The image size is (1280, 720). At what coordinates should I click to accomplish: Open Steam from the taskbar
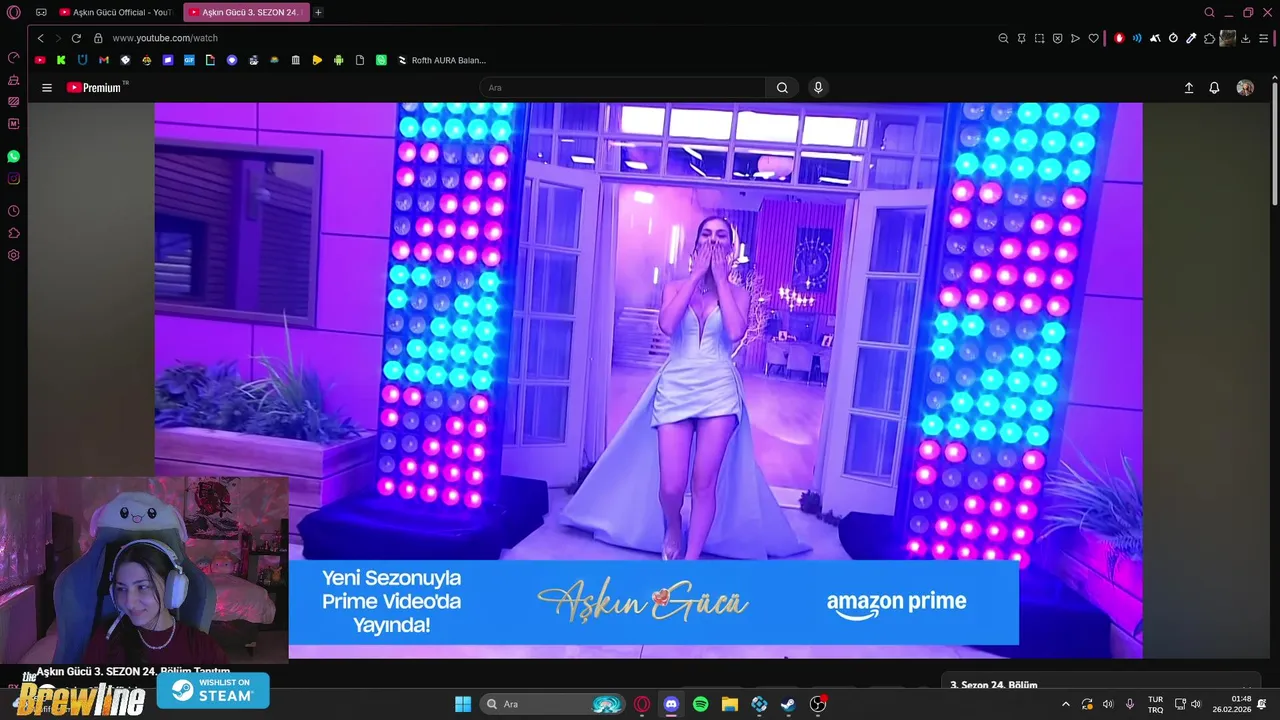(788, 704)
